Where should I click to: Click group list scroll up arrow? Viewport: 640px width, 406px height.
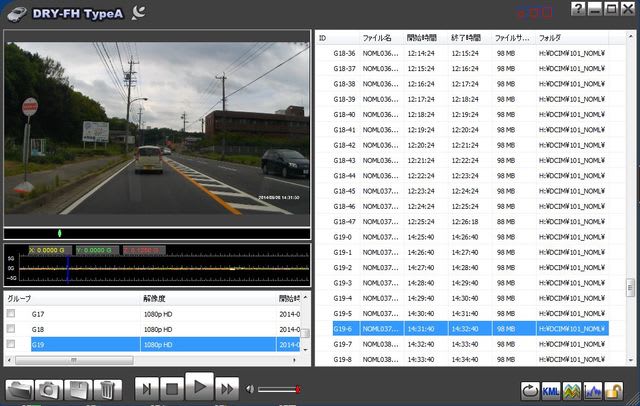[x=305, y=298]
